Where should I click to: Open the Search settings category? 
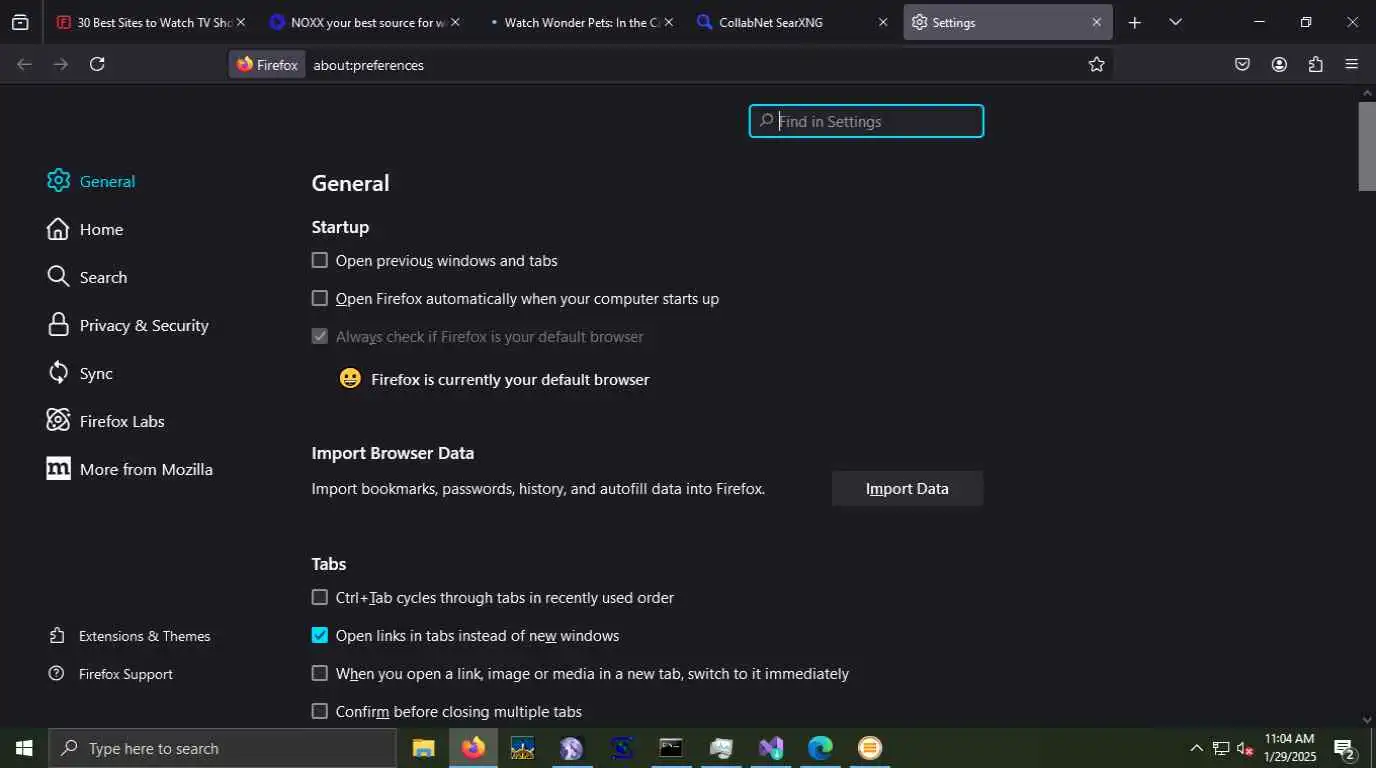coord(87,277)
